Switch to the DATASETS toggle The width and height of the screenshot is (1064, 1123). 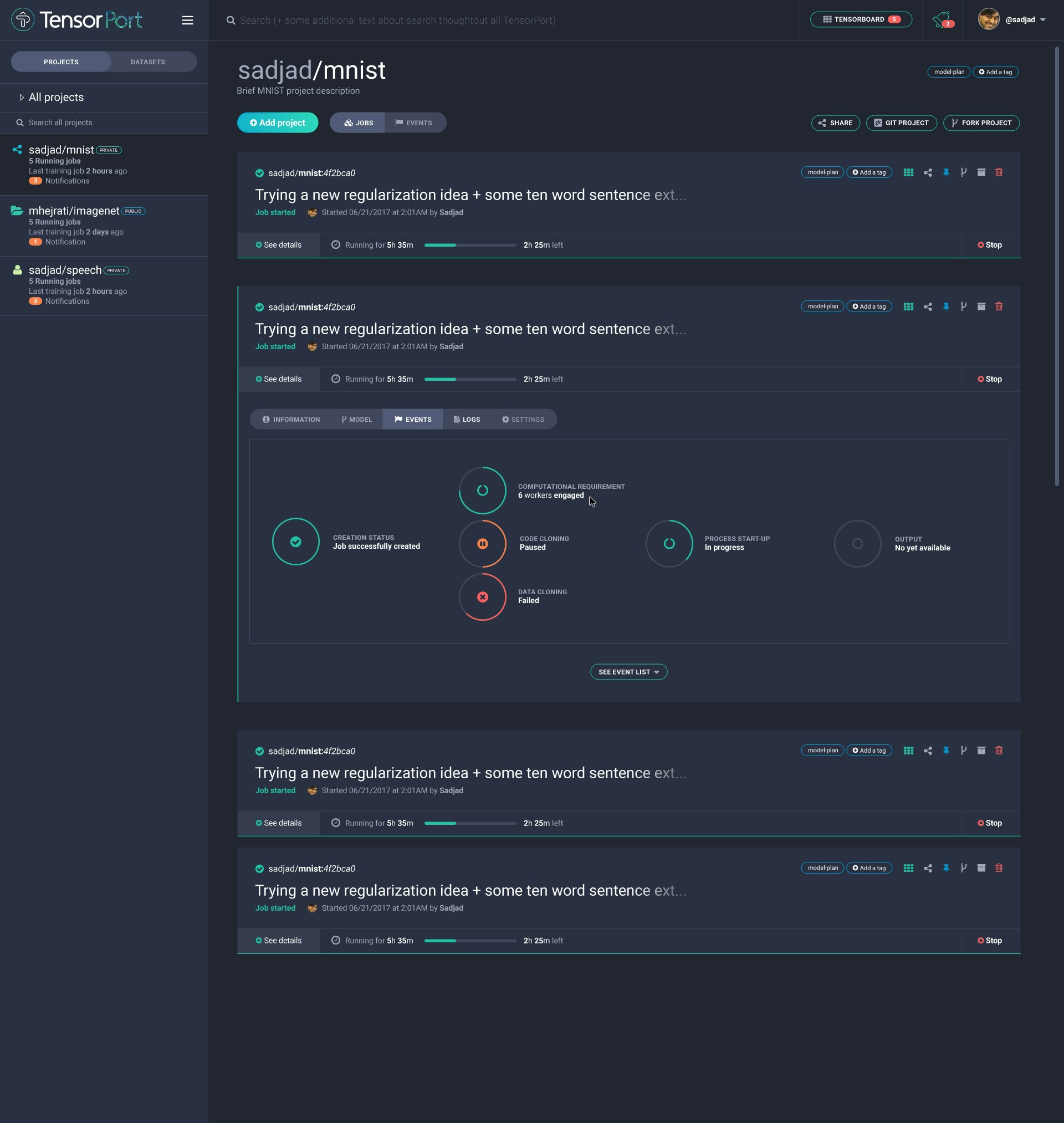click(x=147, y=62)
